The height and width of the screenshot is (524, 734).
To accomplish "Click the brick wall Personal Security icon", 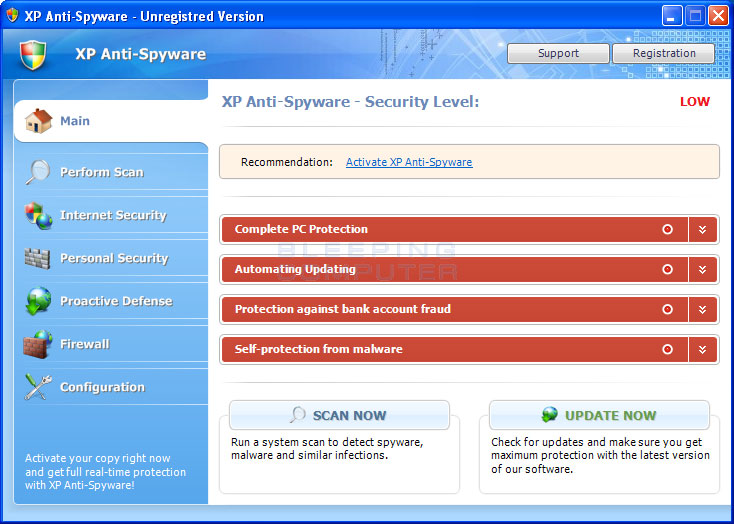I will pos(37,258).
